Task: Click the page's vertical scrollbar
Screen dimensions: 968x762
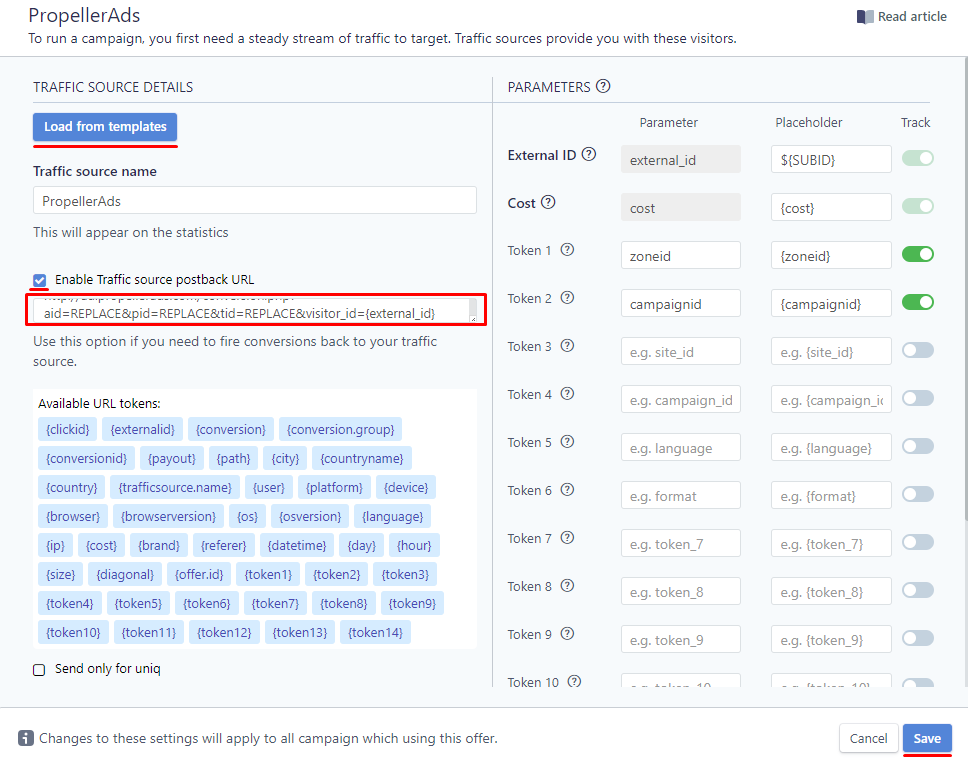Action: point(966,288)
